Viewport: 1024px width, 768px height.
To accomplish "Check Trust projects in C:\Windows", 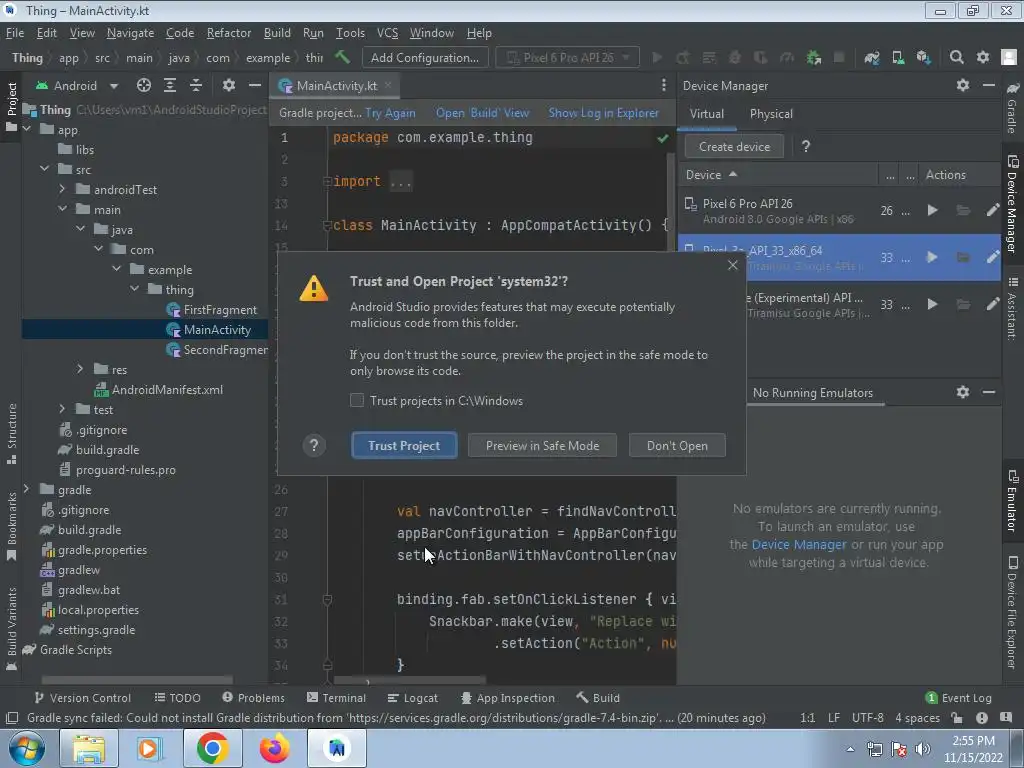I will [x=357, y=400].
